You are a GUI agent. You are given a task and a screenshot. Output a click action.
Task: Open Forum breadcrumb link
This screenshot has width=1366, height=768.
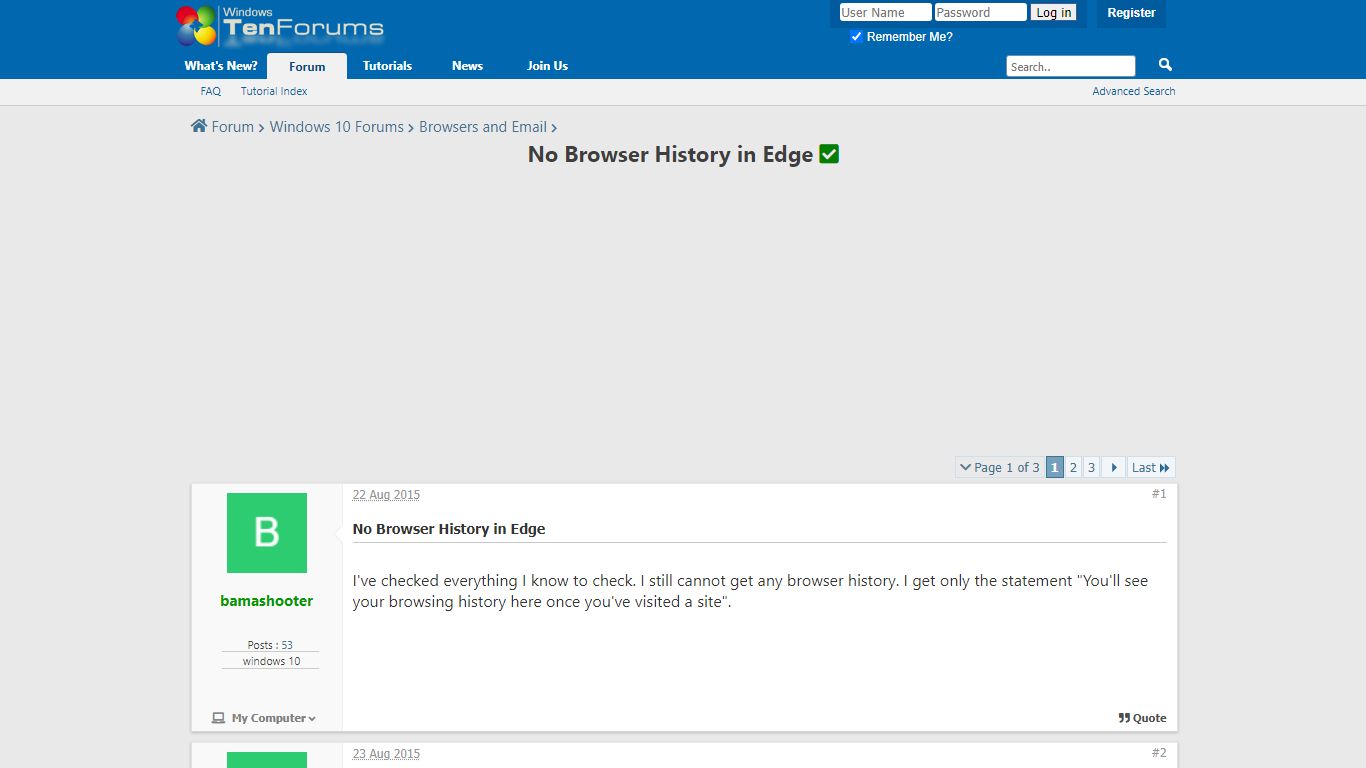pyautogui.click(x=233, y=127)
